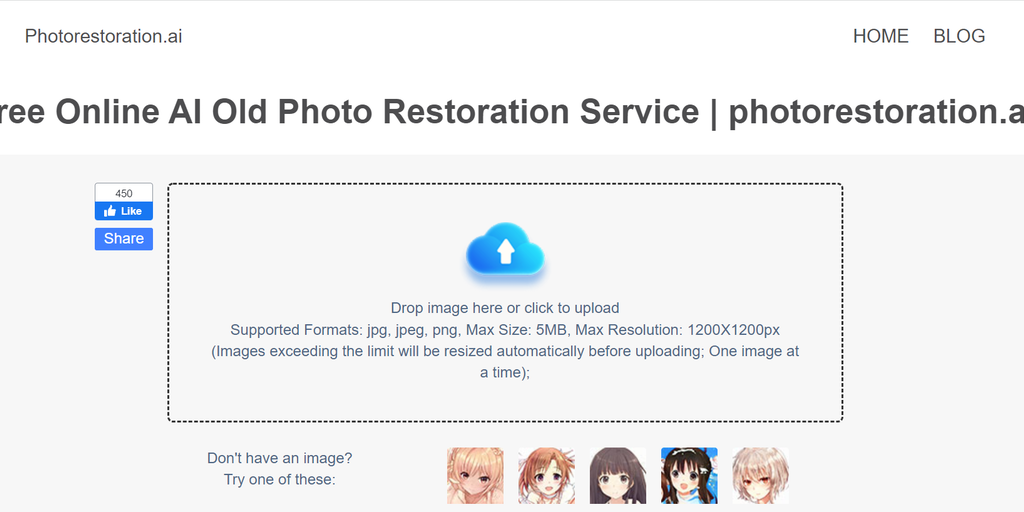Click the "Try one of these:" label
The image size is (1024, 512).
click(x=280, y=480)
